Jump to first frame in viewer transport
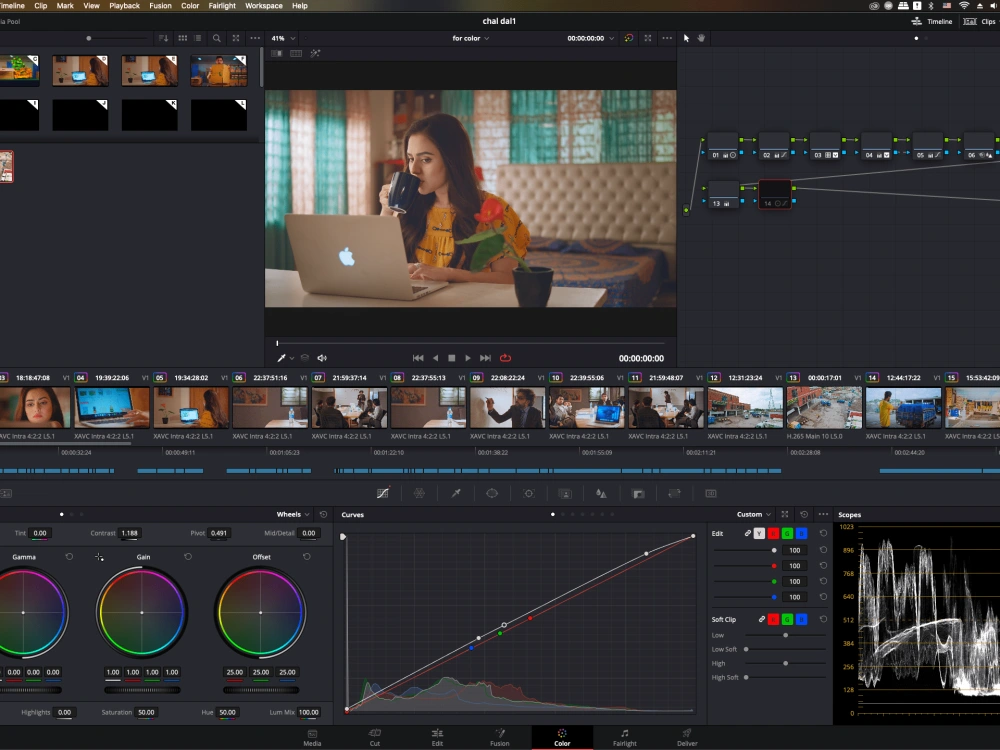 point(418,358)
